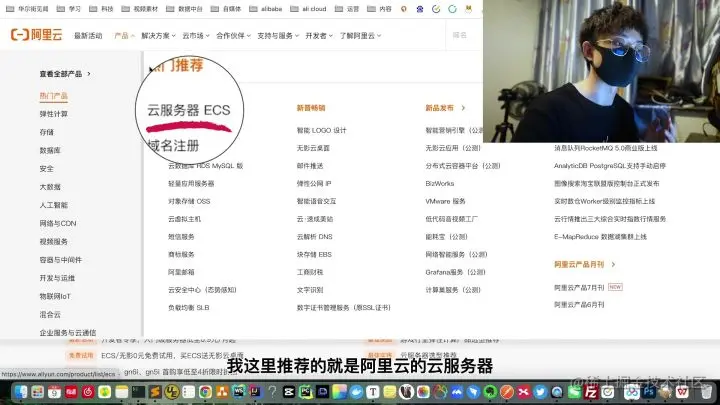The width and height of the screenshot is (720, 405).
Task: Open Launchpad in the dock
Action: 38,392
